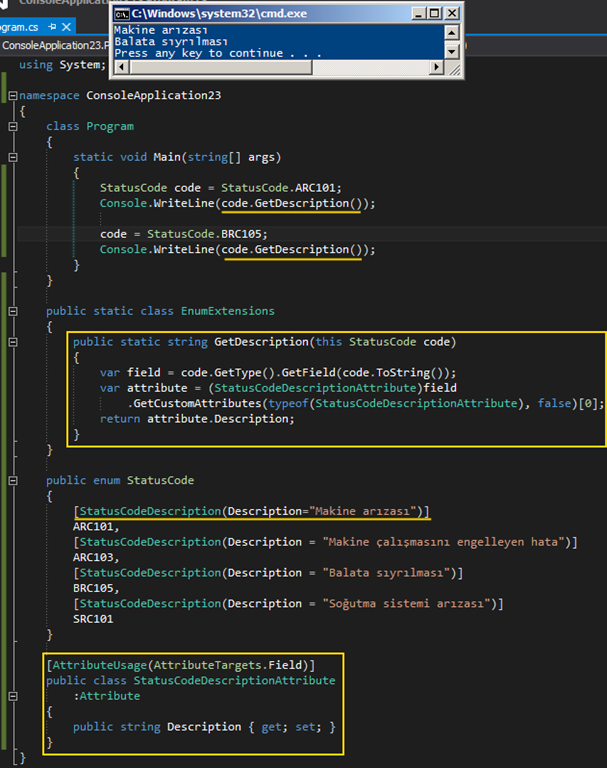Collapse the StatusCode enum block
Image resolution: width=607 pixels, height=768 pixels.
tap(12, 481)
